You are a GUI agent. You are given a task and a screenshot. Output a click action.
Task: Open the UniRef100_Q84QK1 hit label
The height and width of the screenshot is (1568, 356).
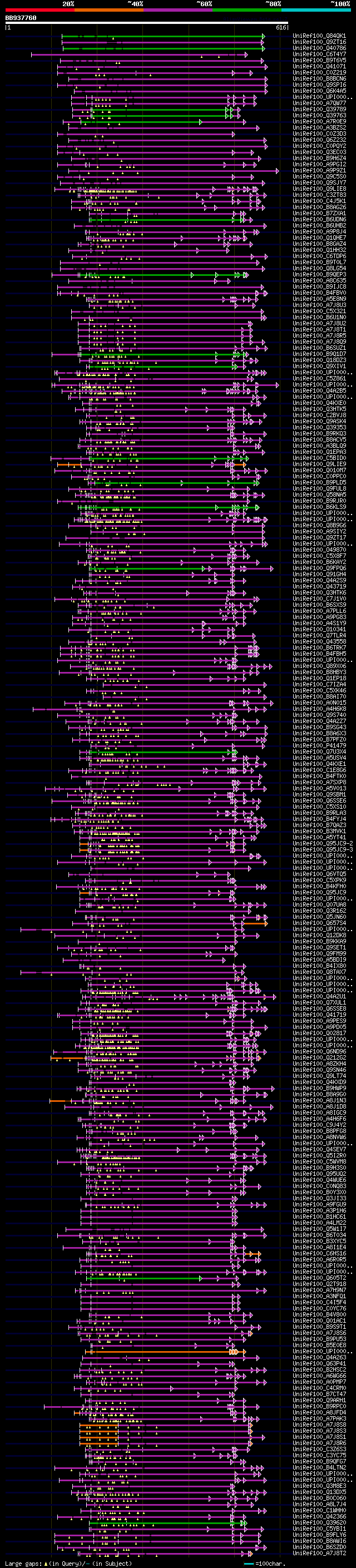(319, 36)
